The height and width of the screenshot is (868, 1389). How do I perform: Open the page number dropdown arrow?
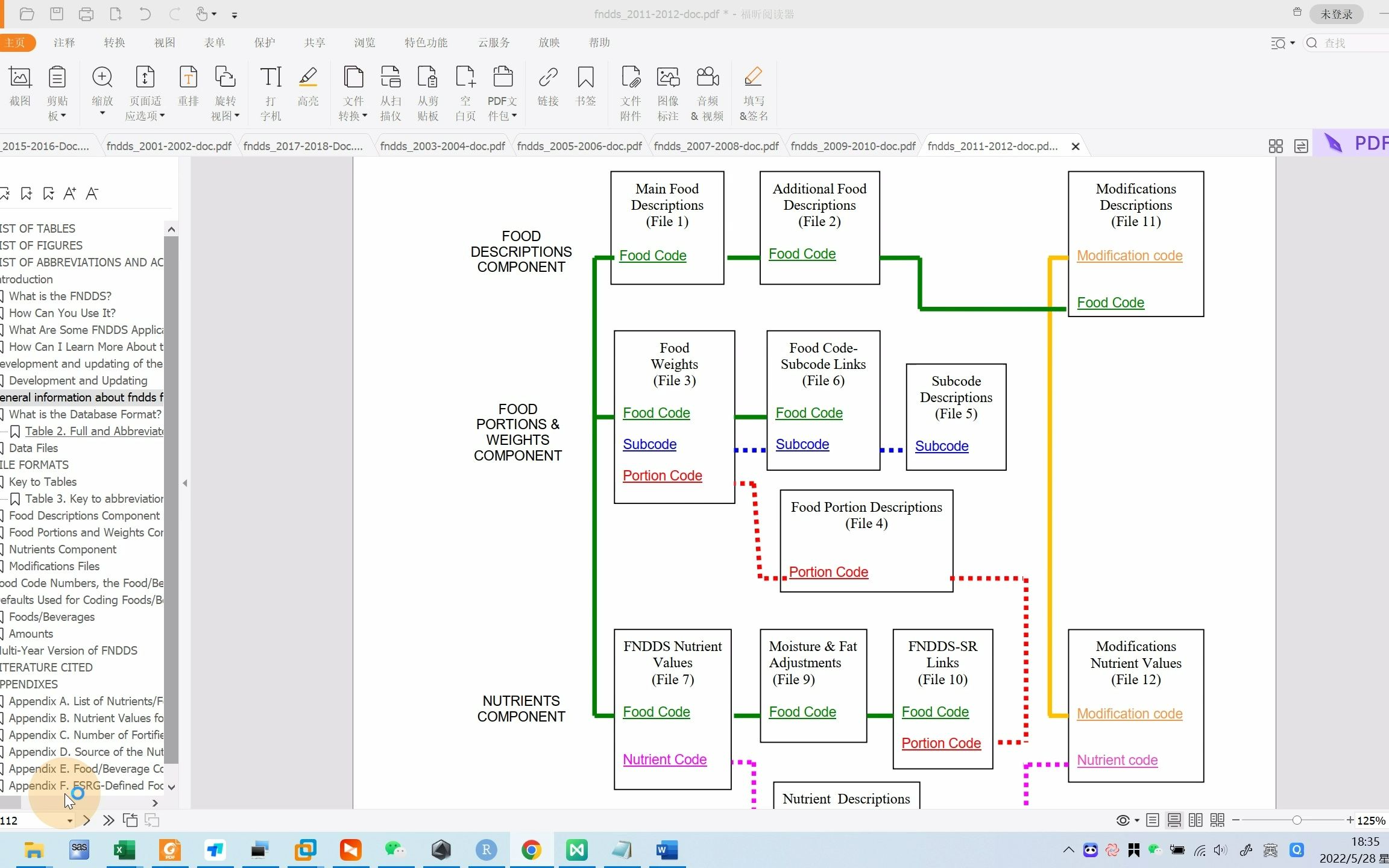[70, 821]
